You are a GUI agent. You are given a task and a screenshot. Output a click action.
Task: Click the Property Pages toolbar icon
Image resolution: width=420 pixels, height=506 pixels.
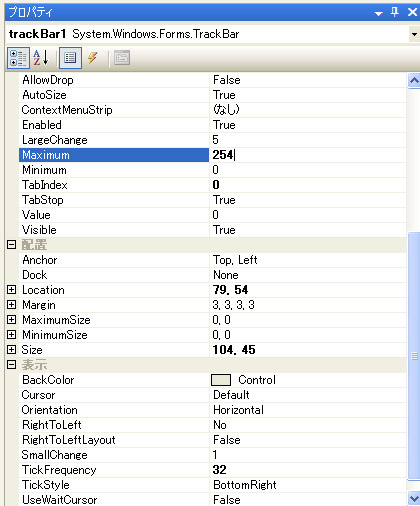[x=122, y=58]
